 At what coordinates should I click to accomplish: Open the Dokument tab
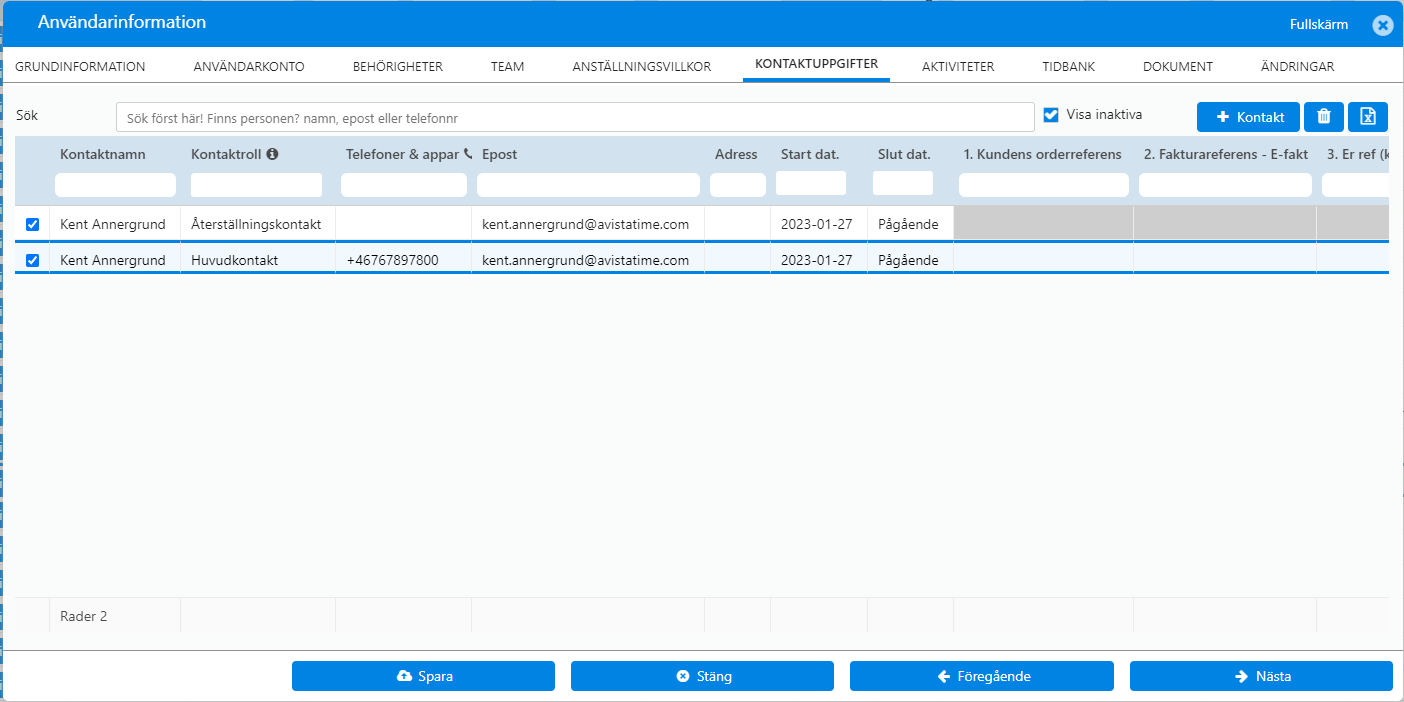click(x=1178, y=67)
